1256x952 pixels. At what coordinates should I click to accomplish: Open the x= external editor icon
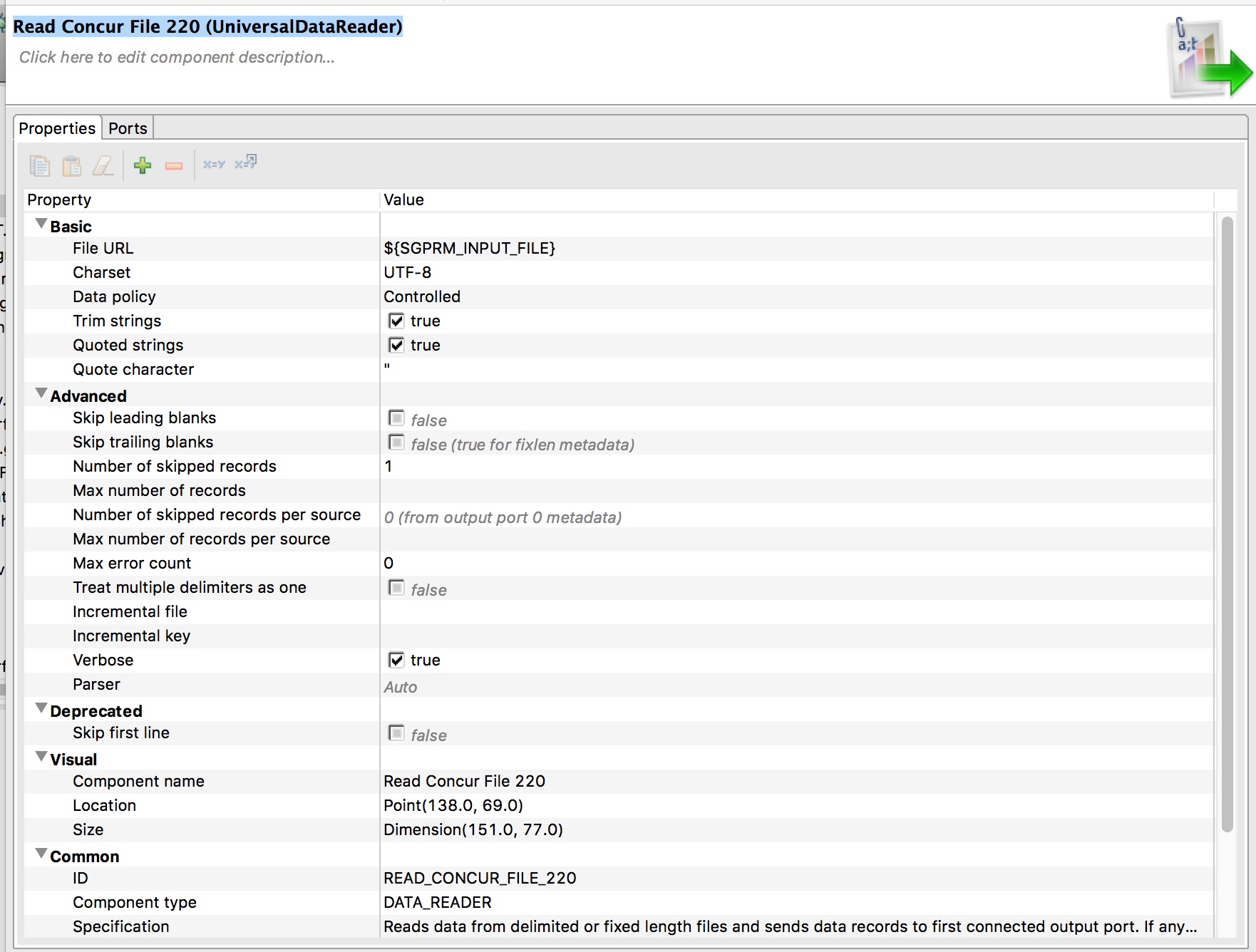coord(244,164)
